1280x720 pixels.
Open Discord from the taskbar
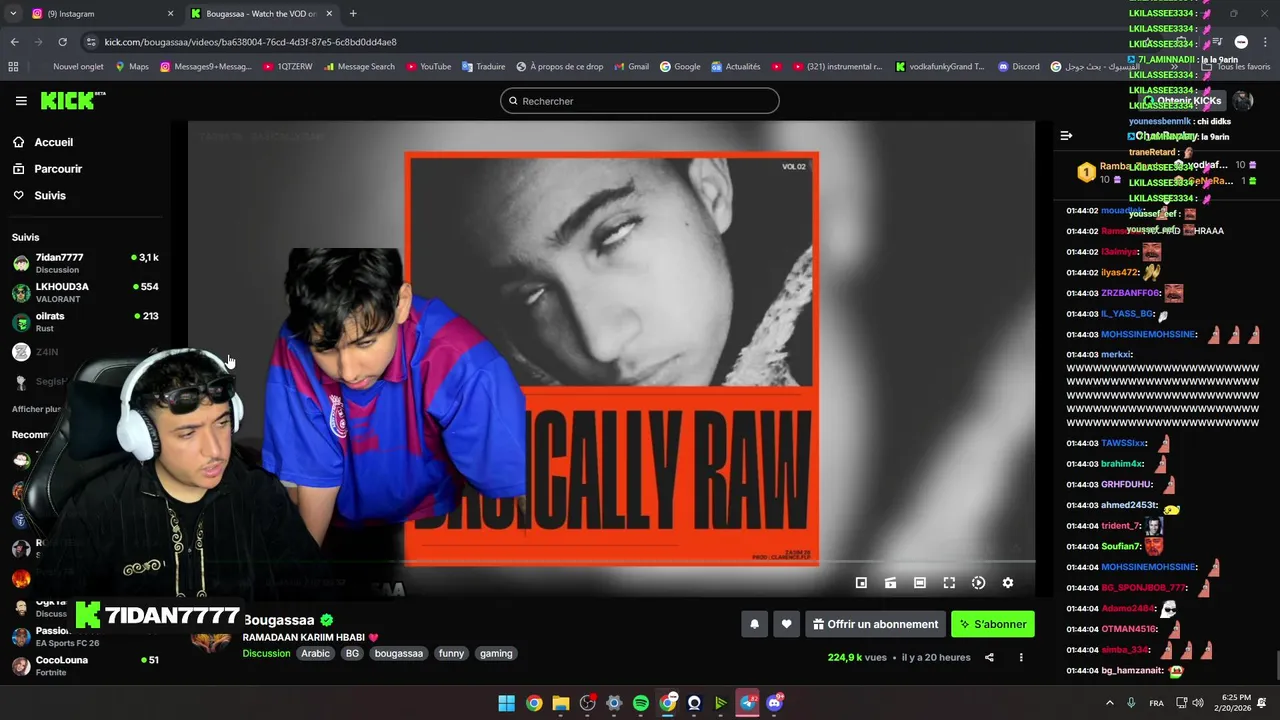(x=775, y=703)
